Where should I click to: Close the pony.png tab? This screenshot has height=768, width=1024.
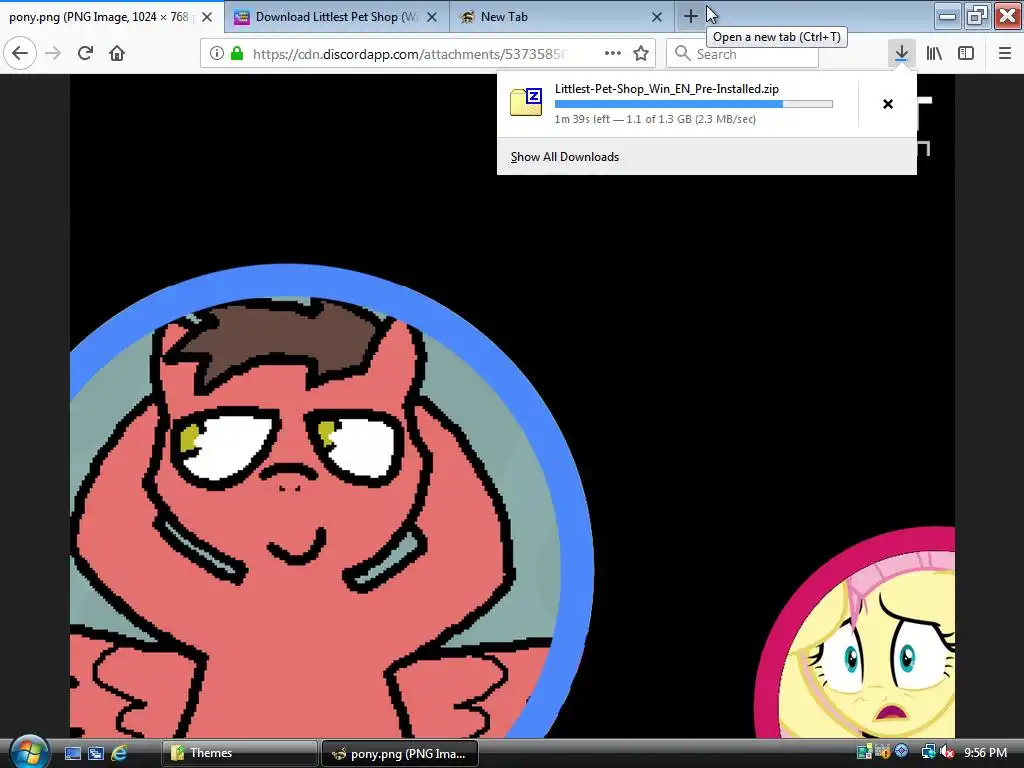(x=207, y=17)
